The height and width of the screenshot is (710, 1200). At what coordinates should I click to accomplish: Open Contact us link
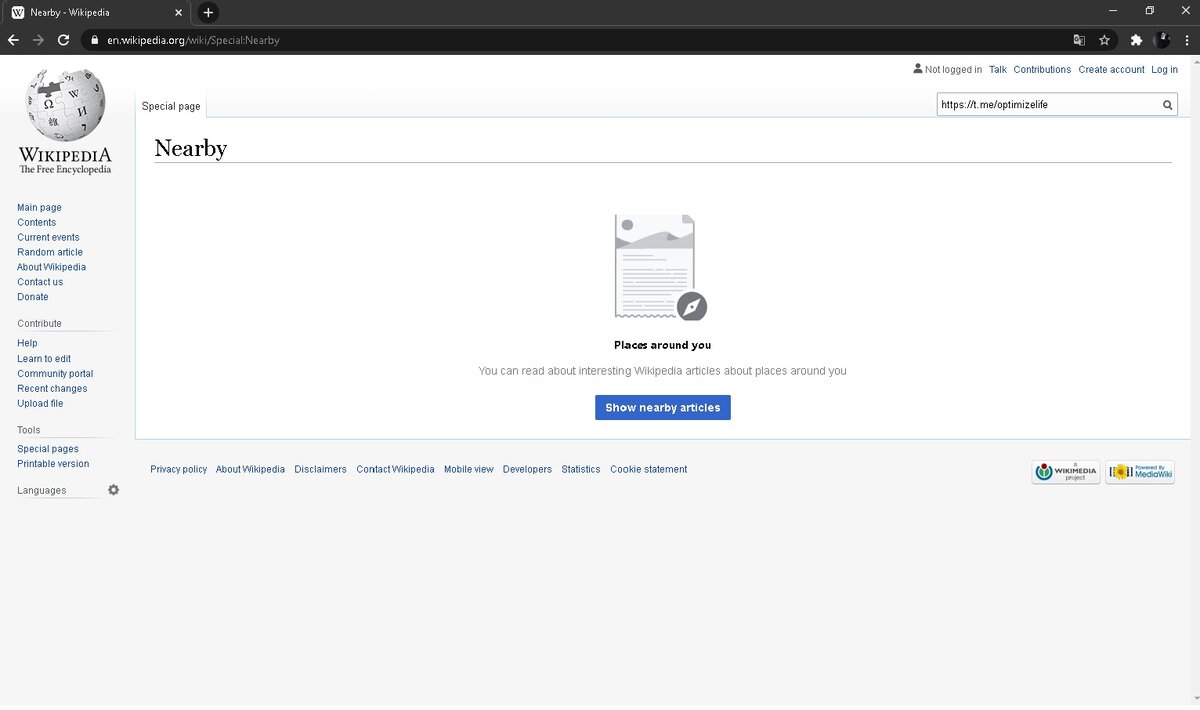[40, 283]
